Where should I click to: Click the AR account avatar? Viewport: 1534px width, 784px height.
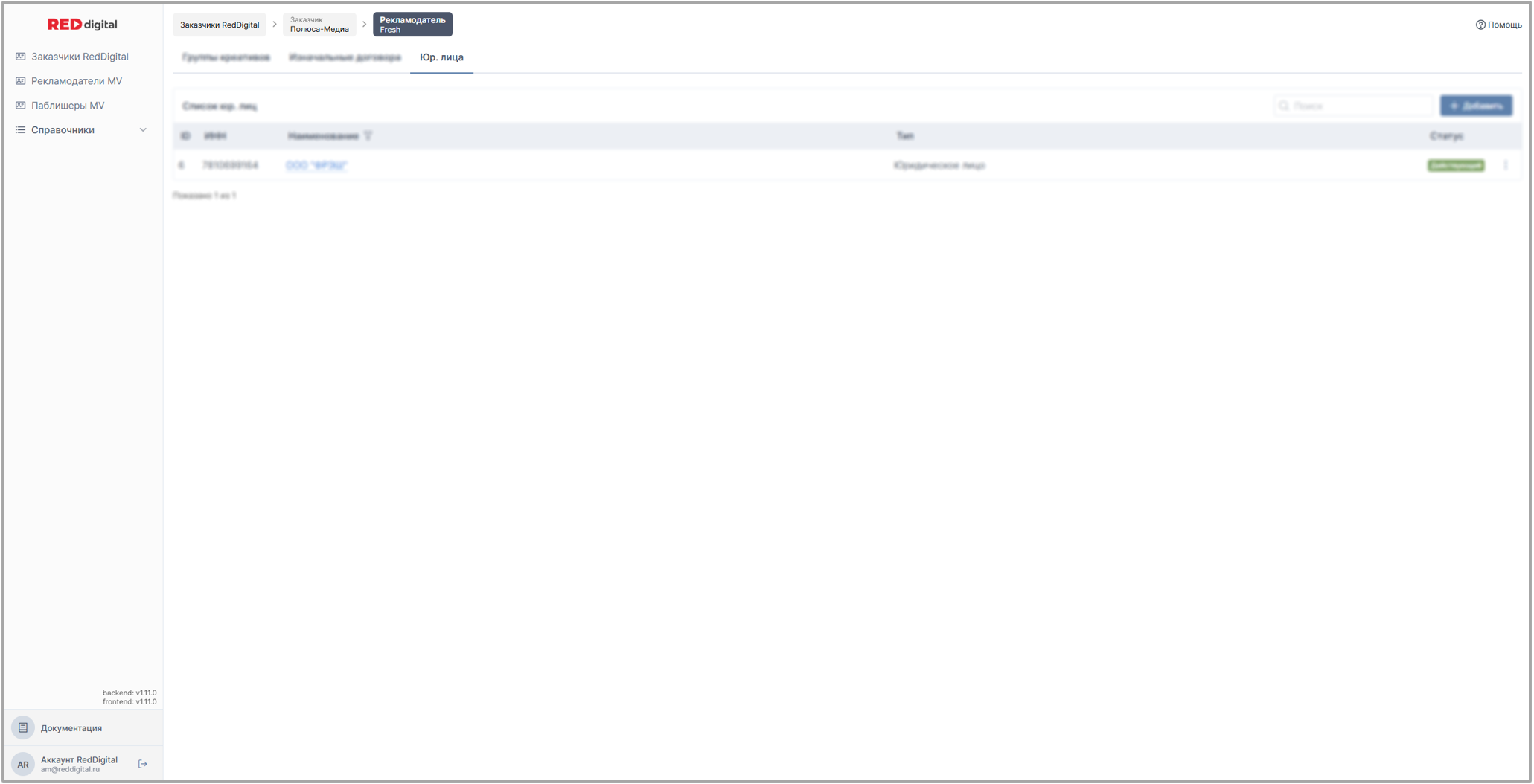point(23,764)
